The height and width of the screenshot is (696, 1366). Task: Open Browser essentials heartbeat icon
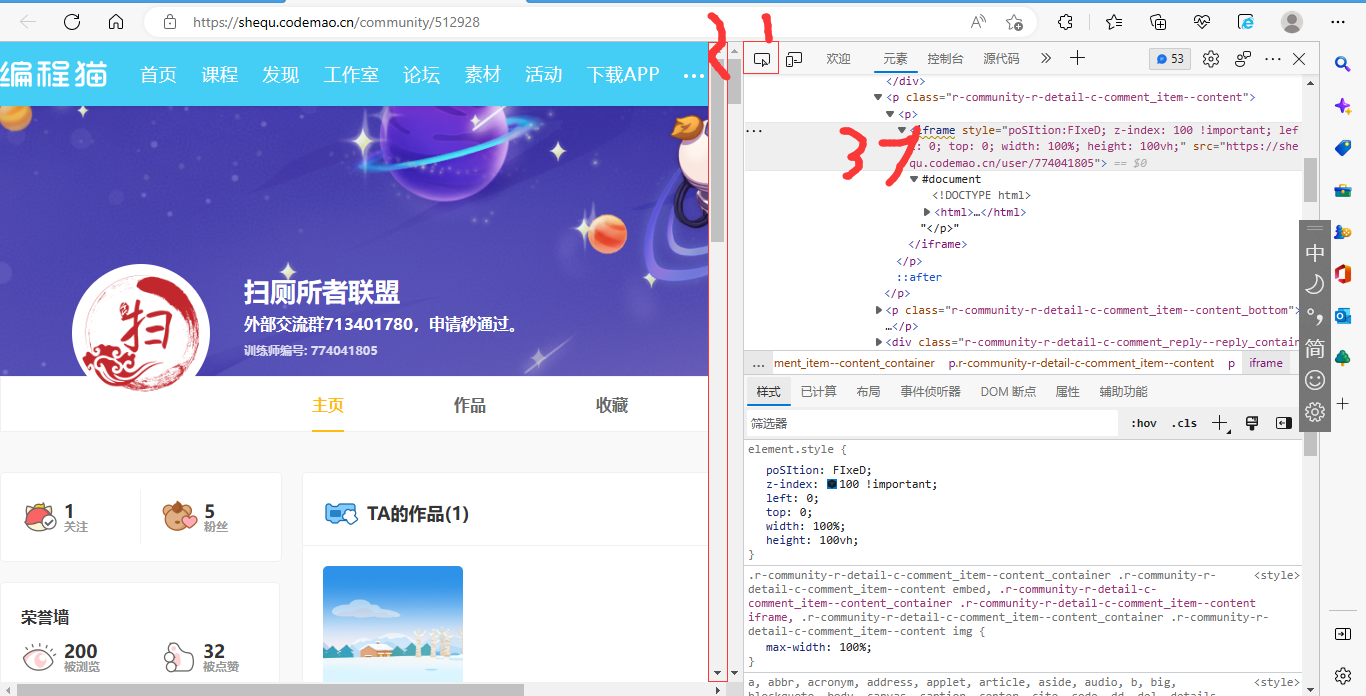pyautogui.click(x=1202, y=21)
